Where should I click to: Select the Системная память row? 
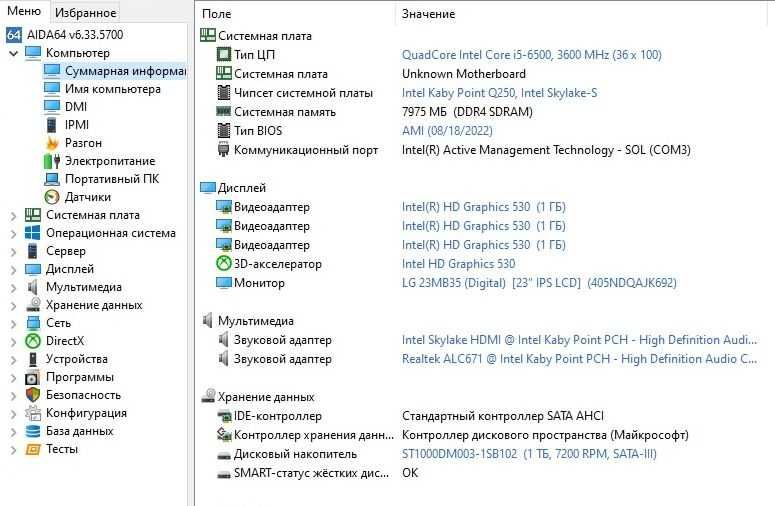485,112
